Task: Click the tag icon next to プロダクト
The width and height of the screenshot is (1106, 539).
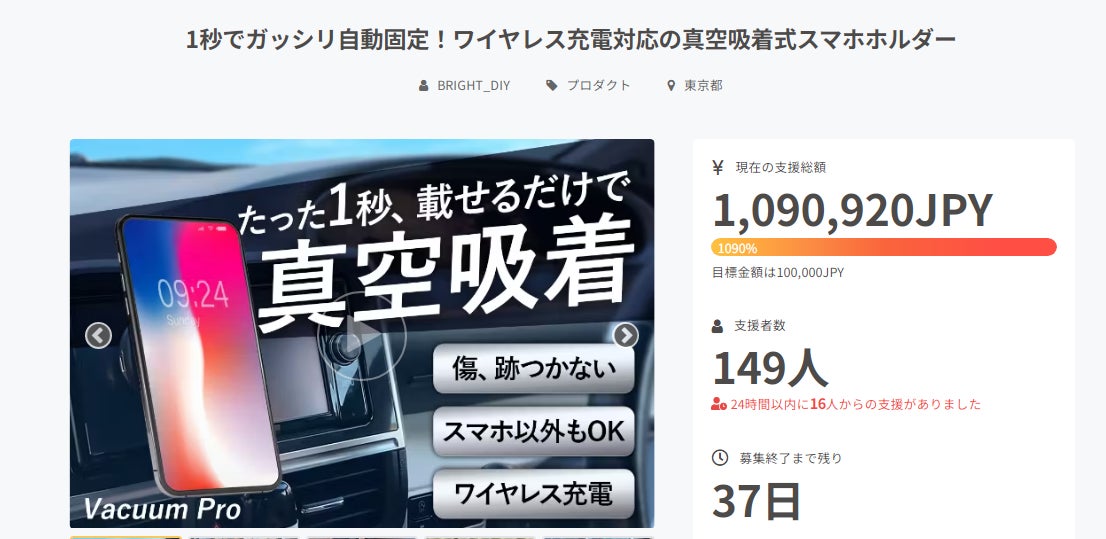Action: [552, 85]
